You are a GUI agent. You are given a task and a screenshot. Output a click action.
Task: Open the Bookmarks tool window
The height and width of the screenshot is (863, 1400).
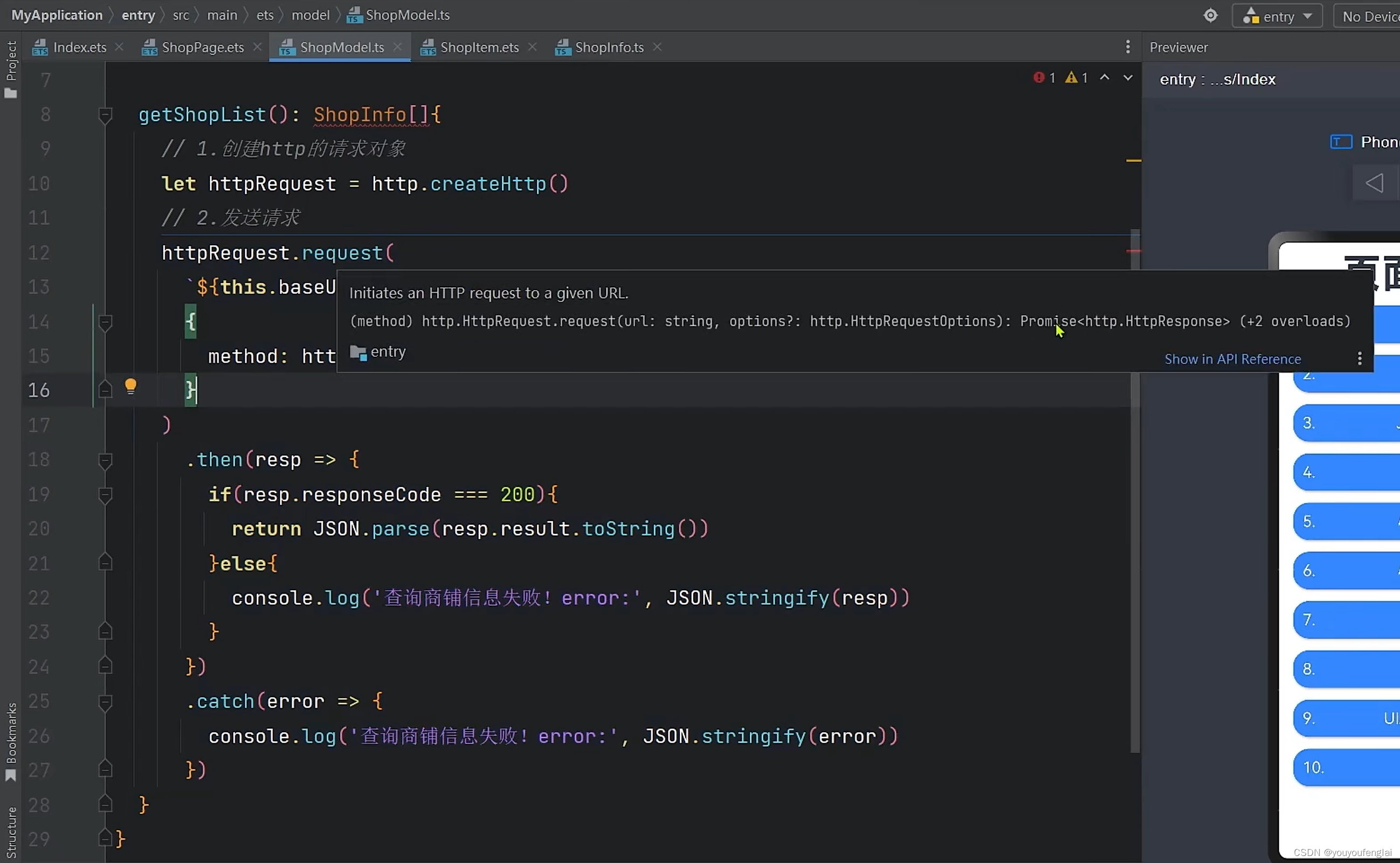tap(11, 742)
